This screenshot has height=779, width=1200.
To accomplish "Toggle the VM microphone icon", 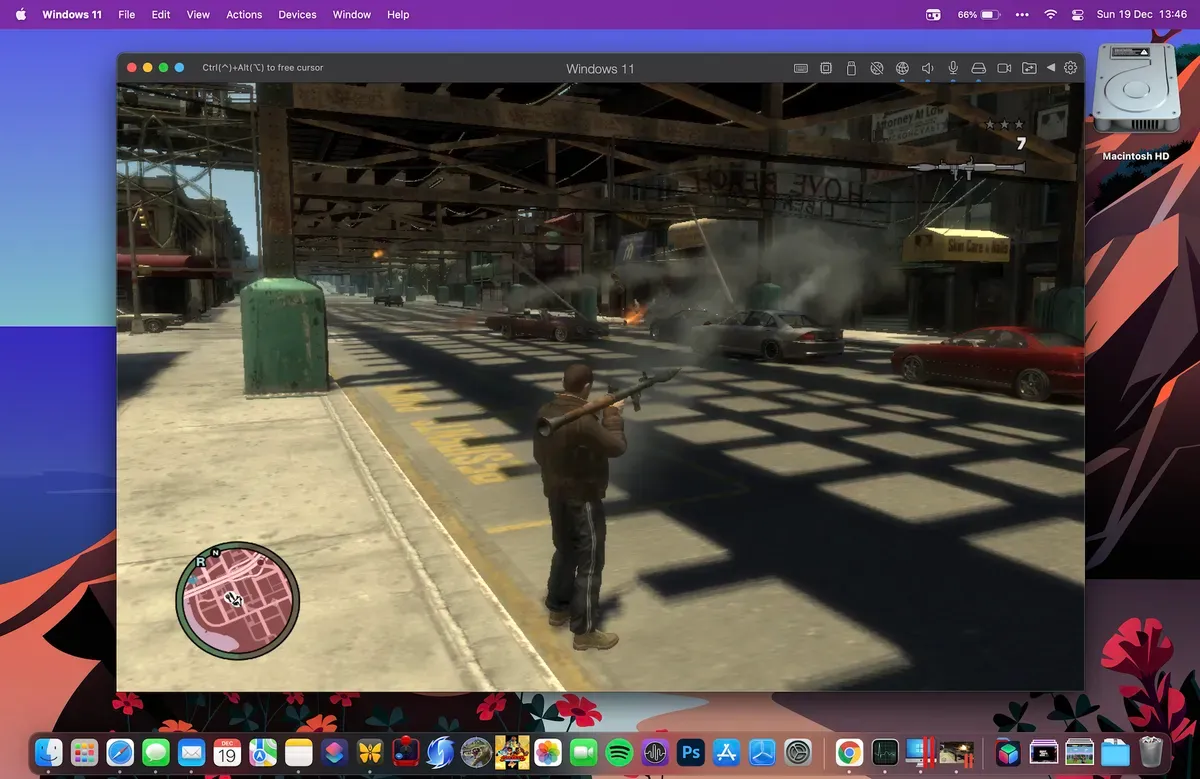I will tap(953, 68).
